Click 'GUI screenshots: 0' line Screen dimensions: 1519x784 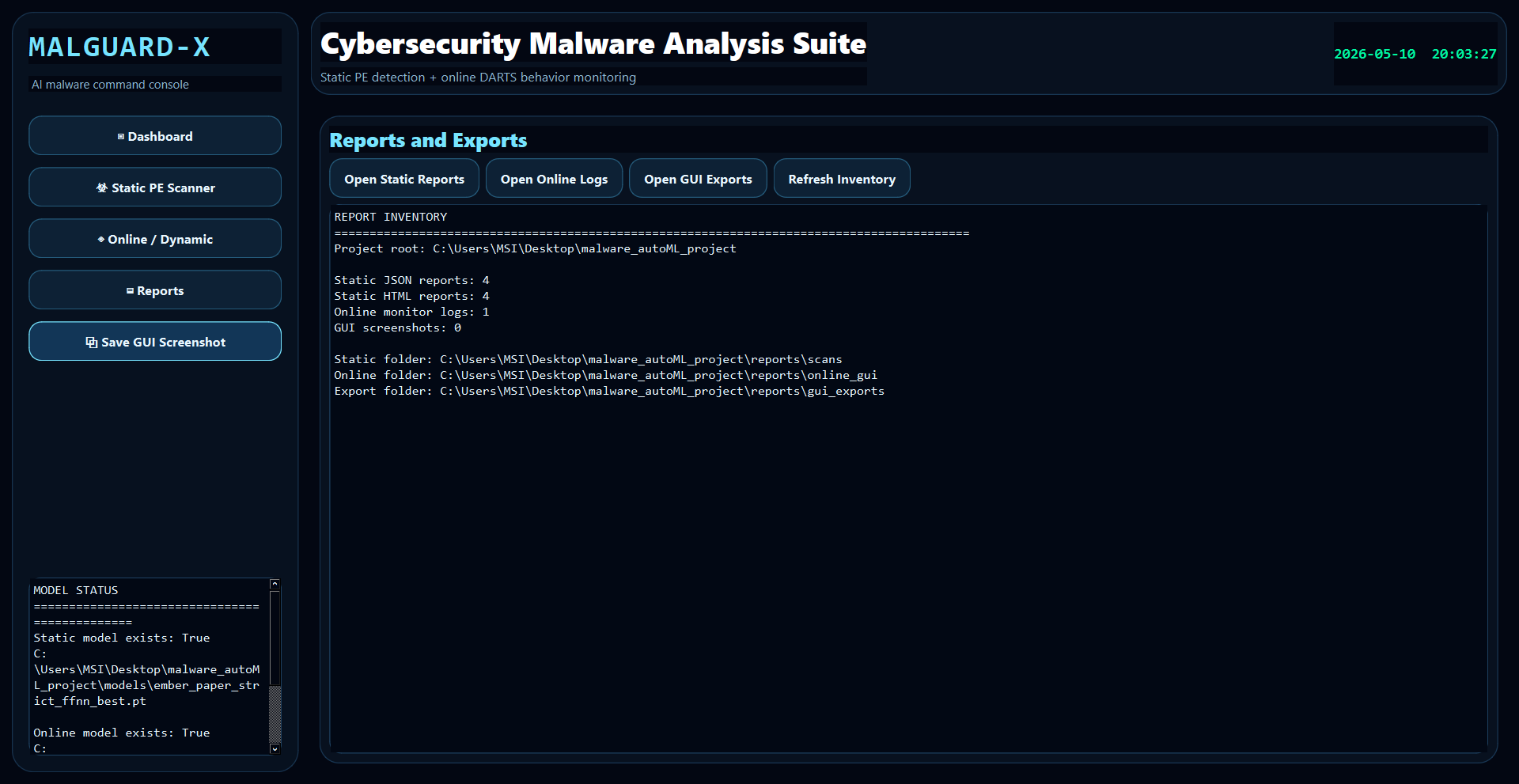[397, 328]
